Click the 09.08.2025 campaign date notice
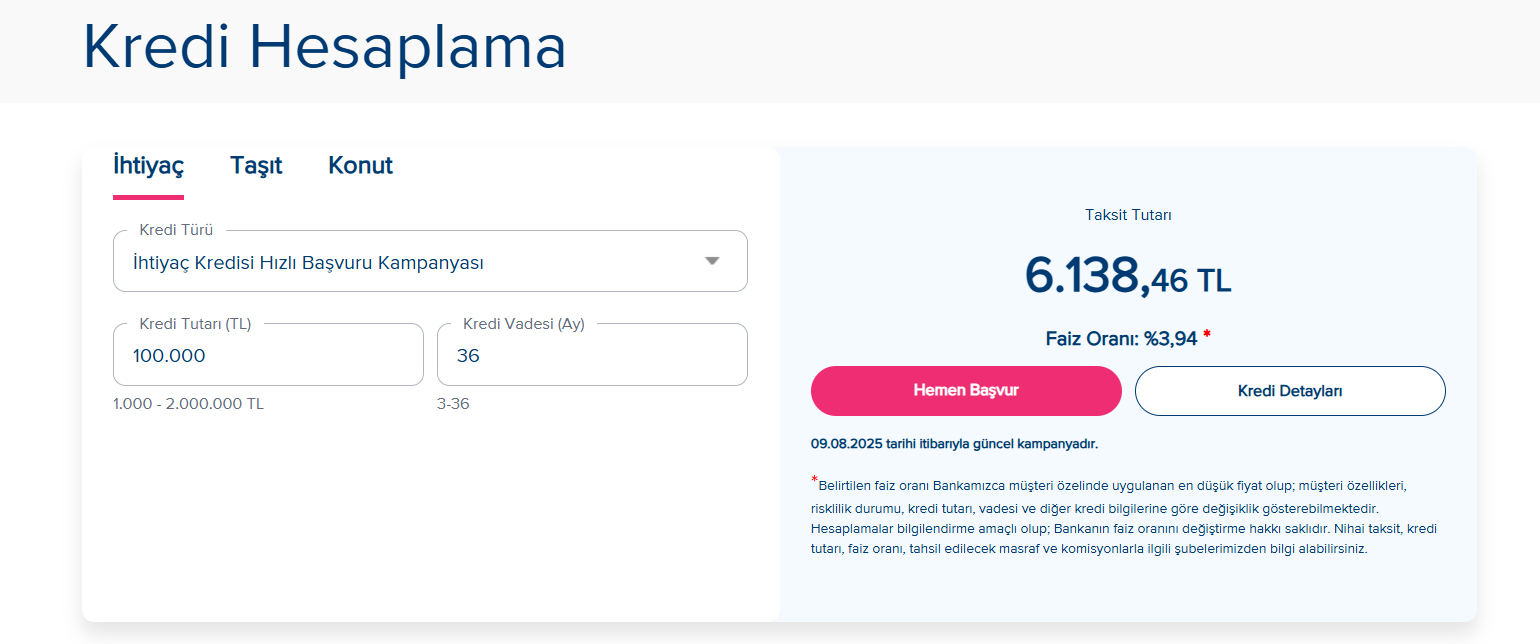The image size is (1540, 644). point(960,444)
